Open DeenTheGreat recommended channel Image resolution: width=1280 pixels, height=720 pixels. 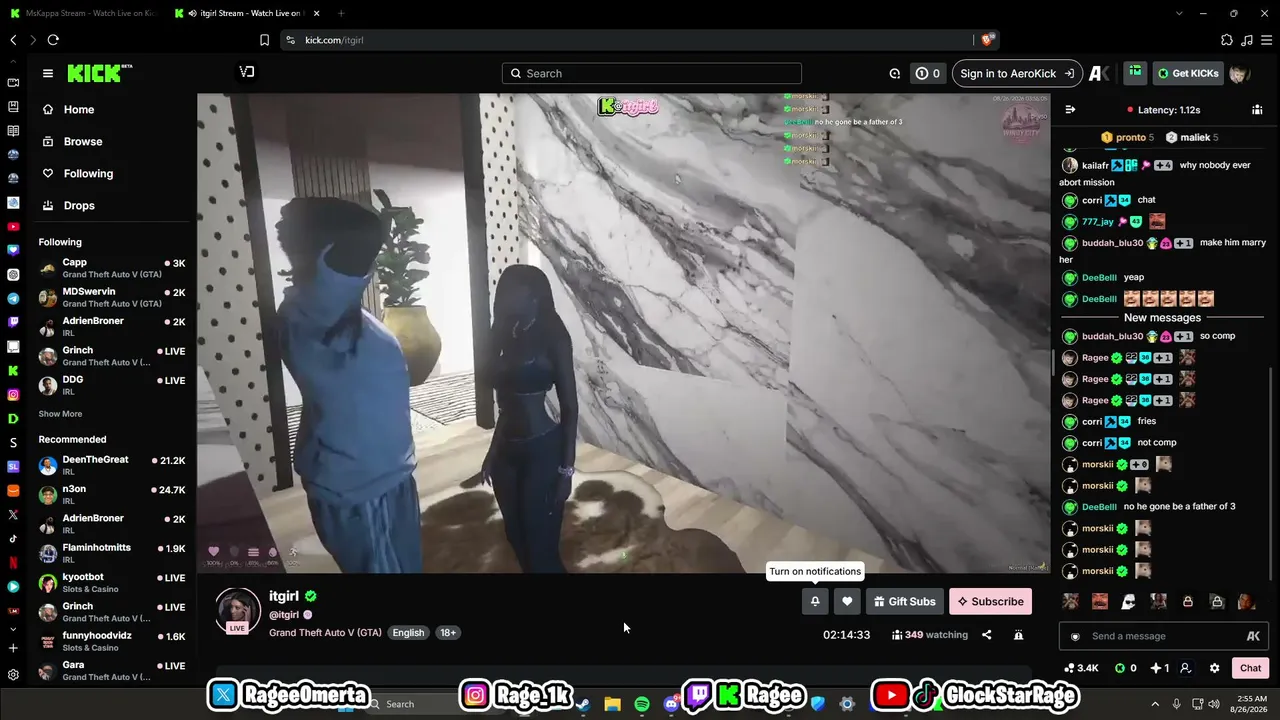(x=112, y=466)
